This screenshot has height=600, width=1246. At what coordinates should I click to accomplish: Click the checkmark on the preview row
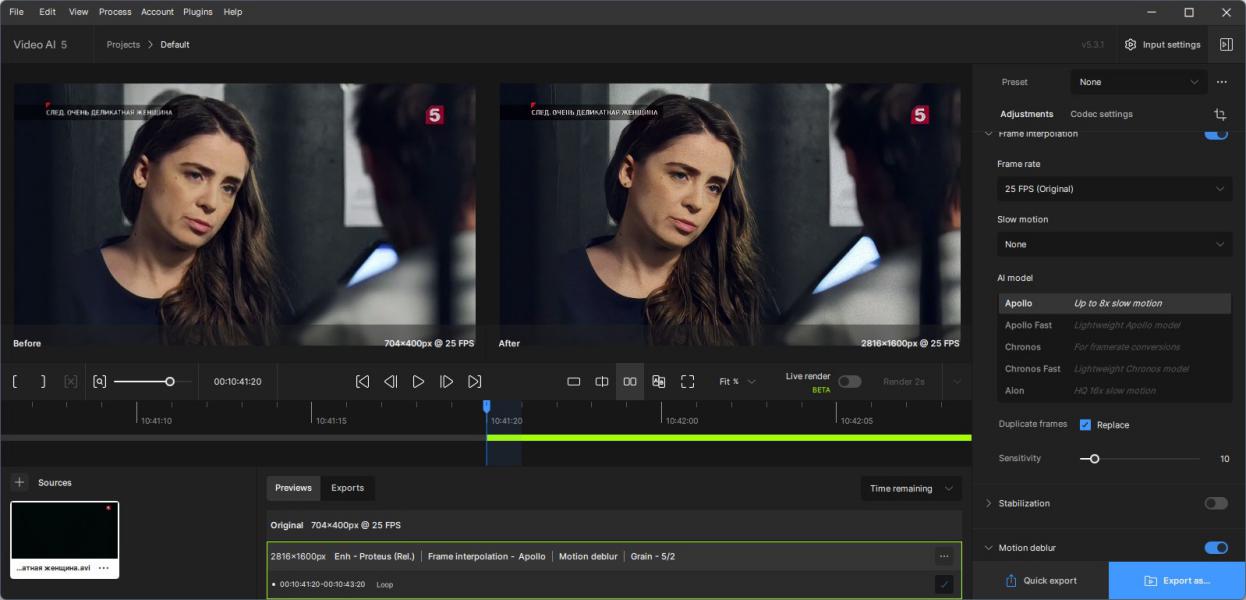pos(944,584)
